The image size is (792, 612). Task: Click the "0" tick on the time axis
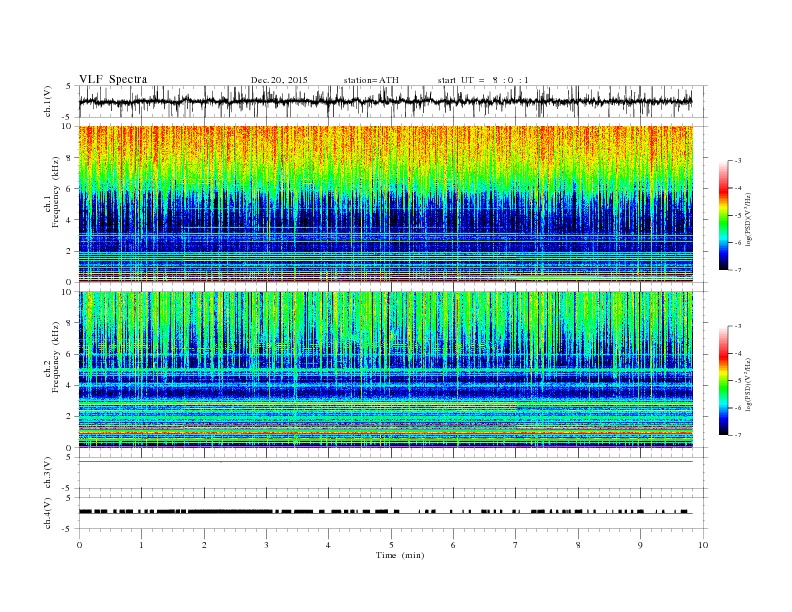point(79,545)
